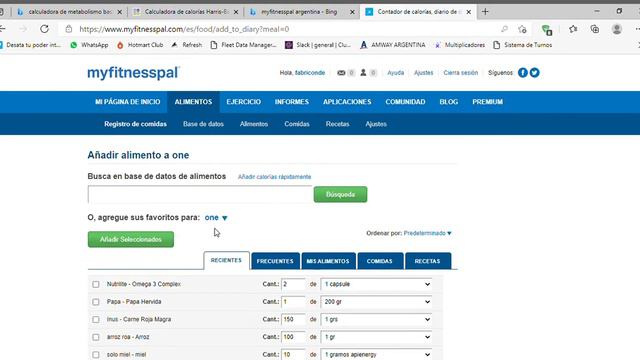Go to MI PÁGINA DE INICIO
This screenshot has height=360, width=640.
[128, 102]
